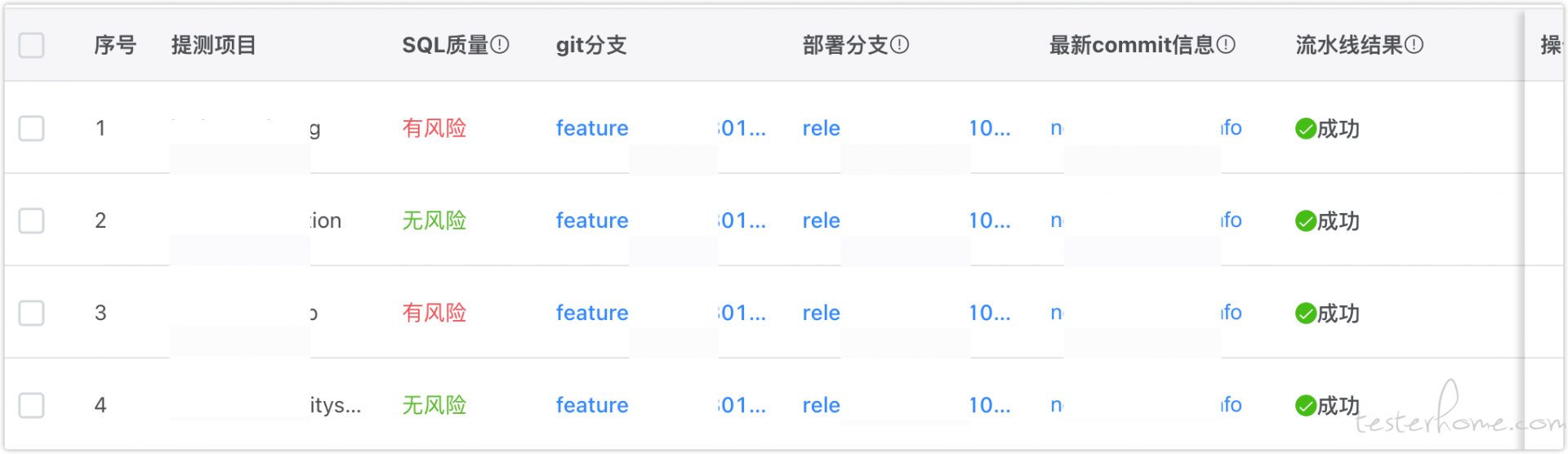This screenshot has height=454, width=1568.
Task: Toggle the select-all checkbox in header
Action: pos(32,45)
